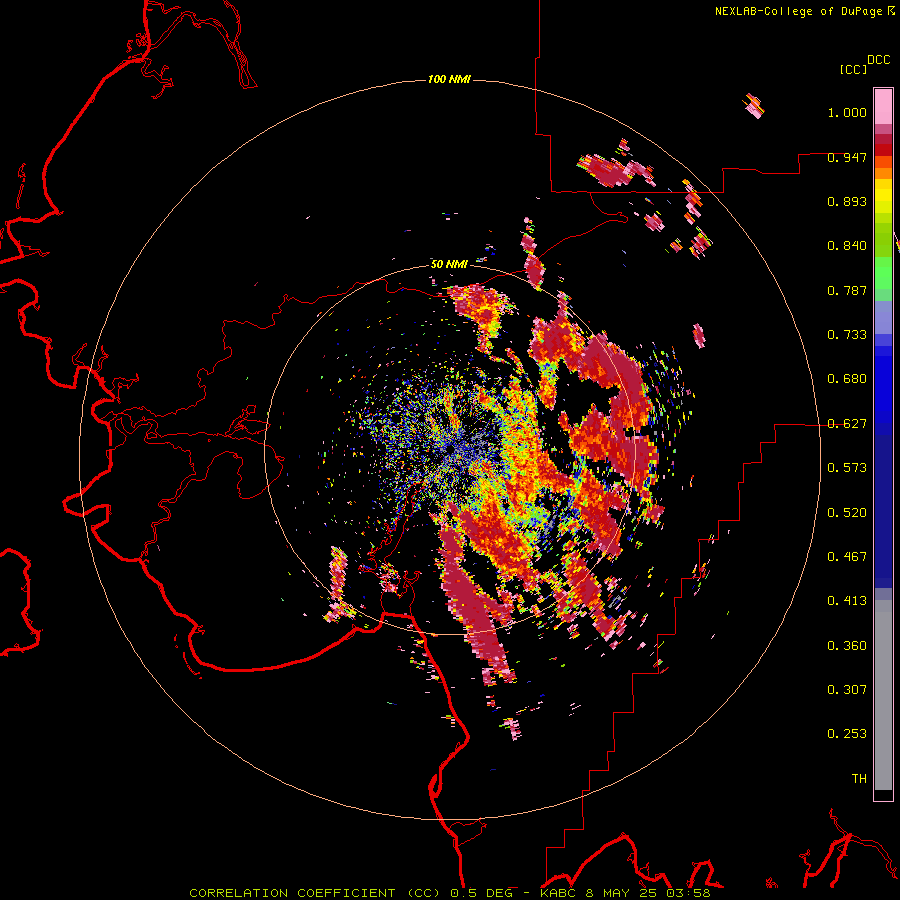Select the 0.253 scale value

point(847,734)
